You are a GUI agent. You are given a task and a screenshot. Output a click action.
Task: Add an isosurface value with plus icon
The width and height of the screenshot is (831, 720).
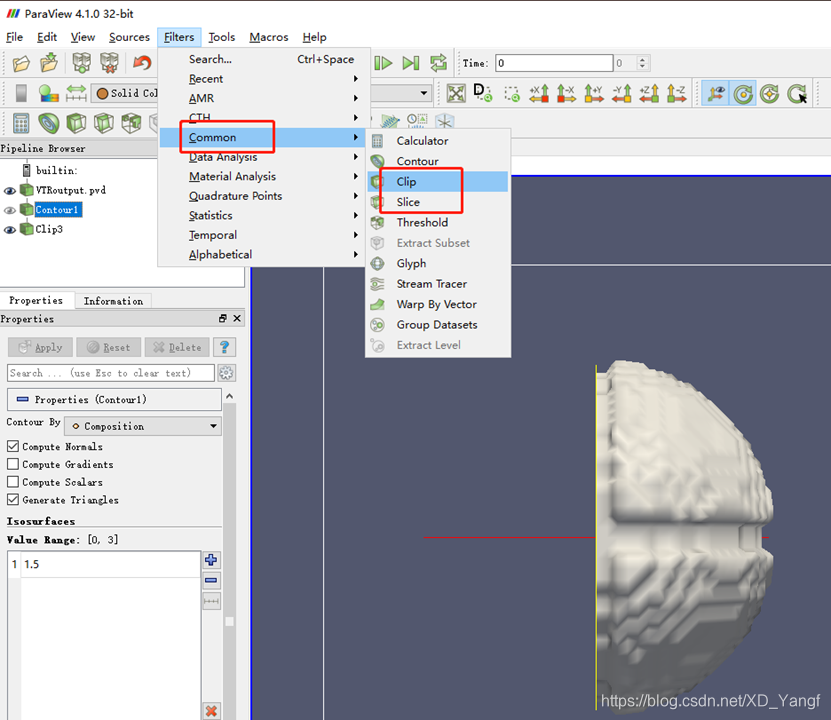tap(211, 559)
